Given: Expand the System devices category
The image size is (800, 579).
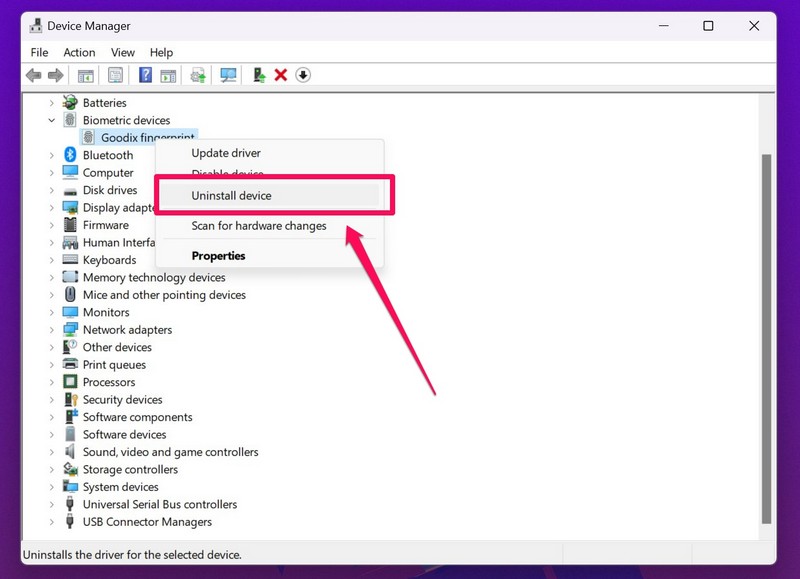Looking at the screenshot, I should (x=52, y=487).
